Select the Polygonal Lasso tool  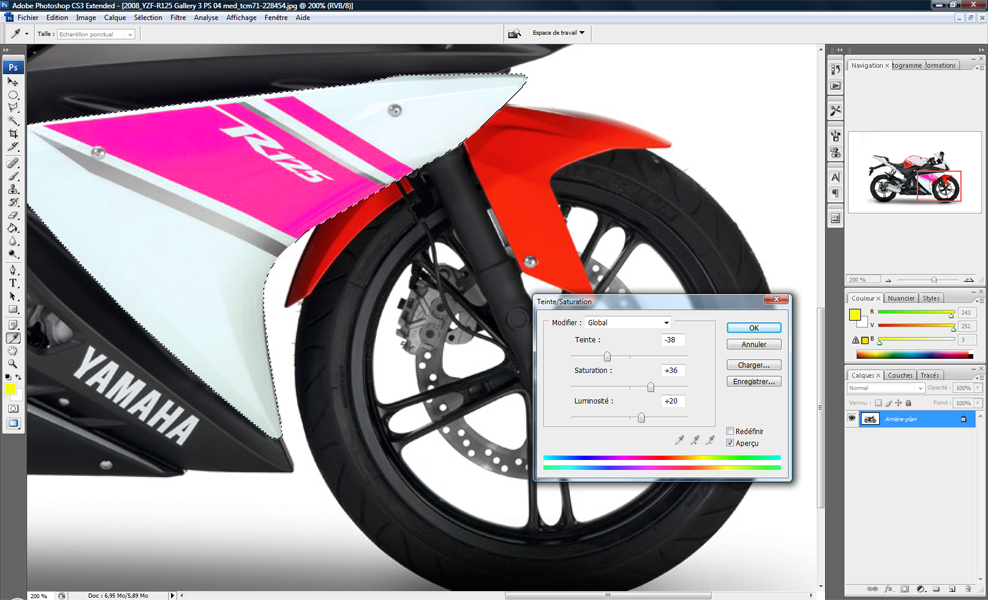coord(13,108)
